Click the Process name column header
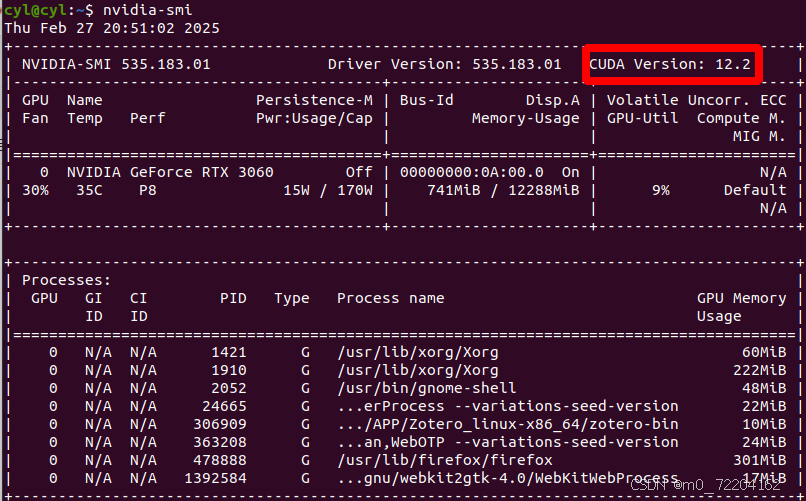The image size is (806, 501). (391, 299)
